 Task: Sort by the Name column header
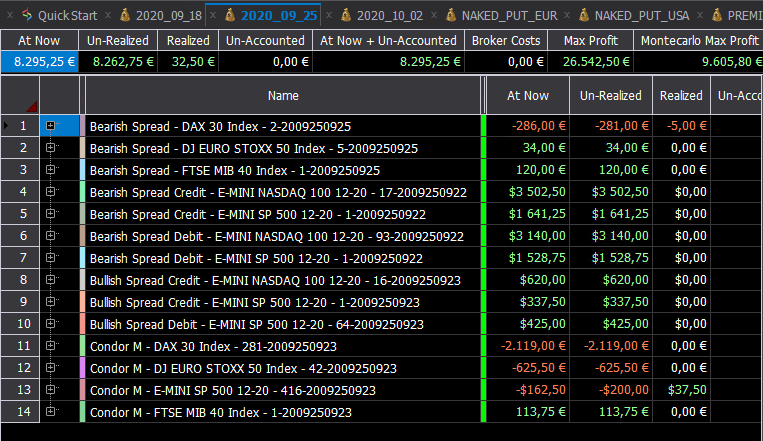pos(283,95)
